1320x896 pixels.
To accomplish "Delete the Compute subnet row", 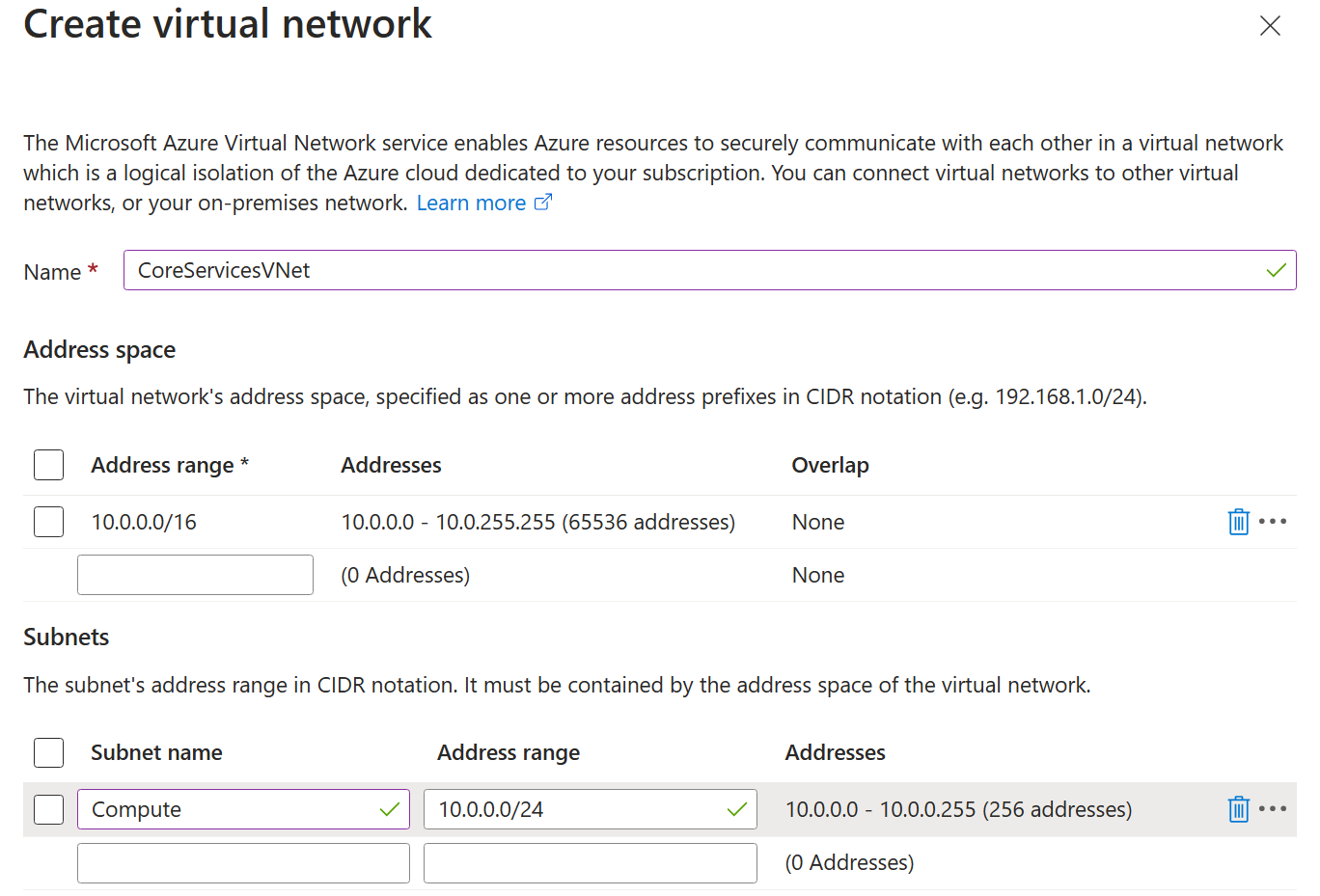I will coord(1238,809).
